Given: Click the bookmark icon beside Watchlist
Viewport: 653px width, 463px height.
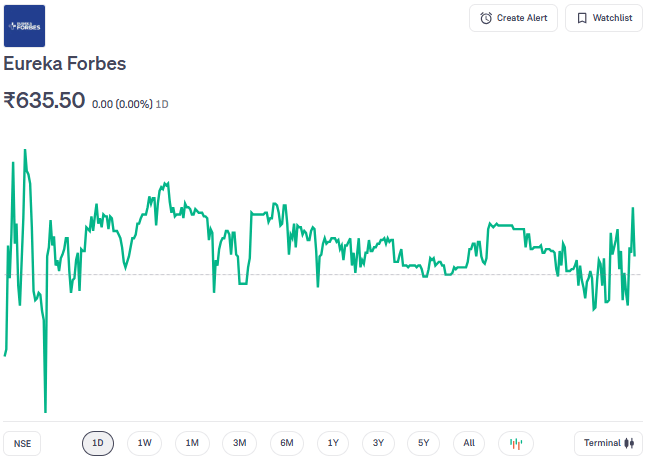Looking at the screenshot, I should [x=582, y=18].
